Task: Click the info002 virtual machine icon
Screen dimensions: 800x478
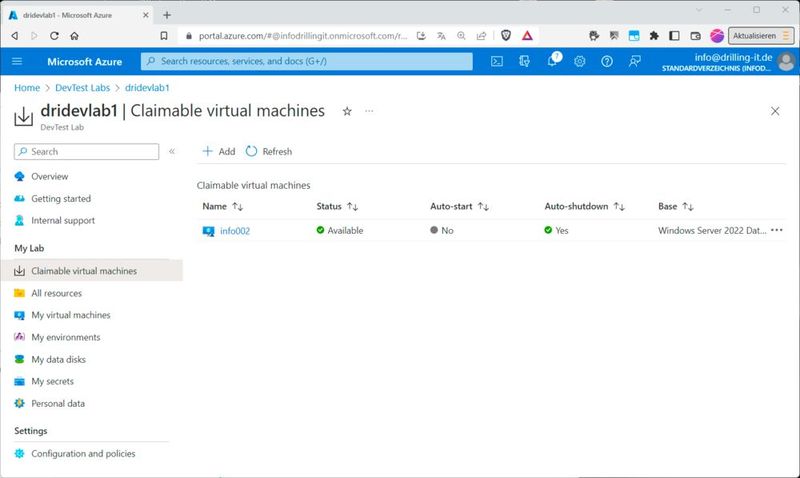Action: (208, 231)
